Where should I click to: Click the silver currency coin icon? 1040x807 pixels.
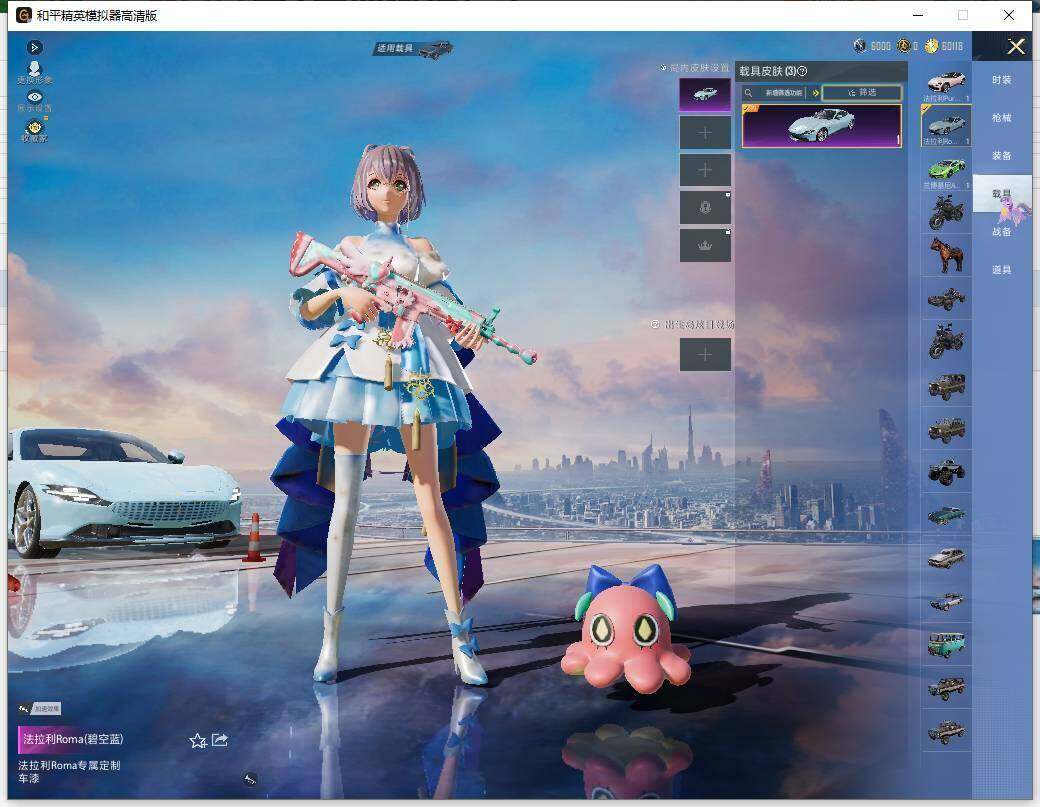click(x=860, y=46)
